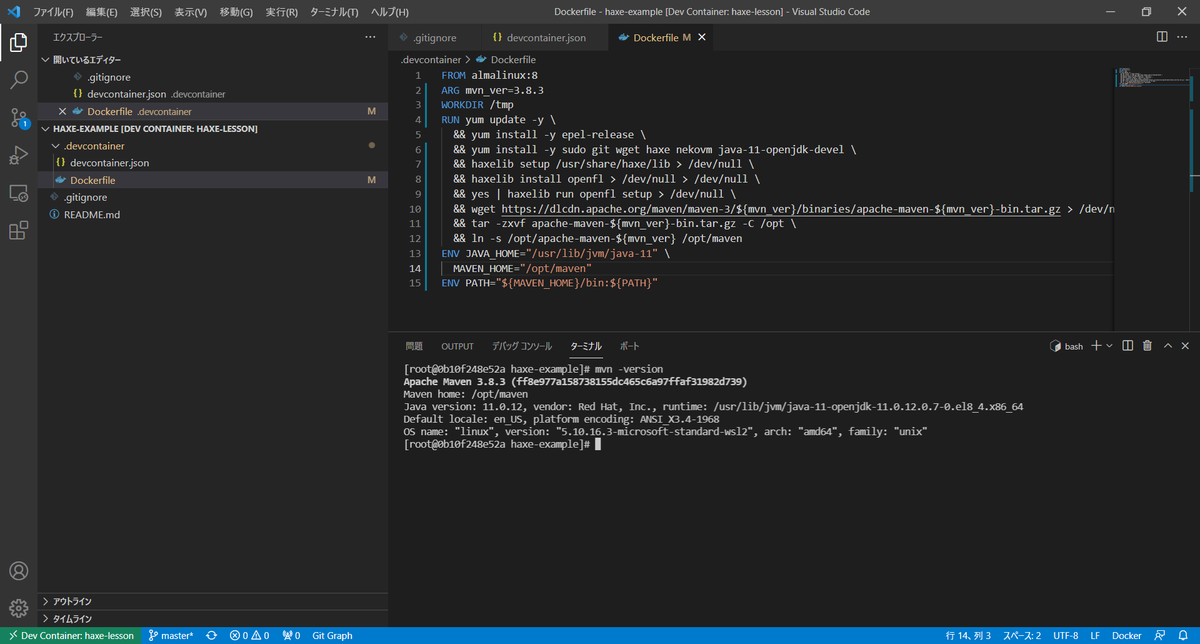Open the Search view in activity bar
Screen dimensions: 1200x644
(x=18, y=80)
